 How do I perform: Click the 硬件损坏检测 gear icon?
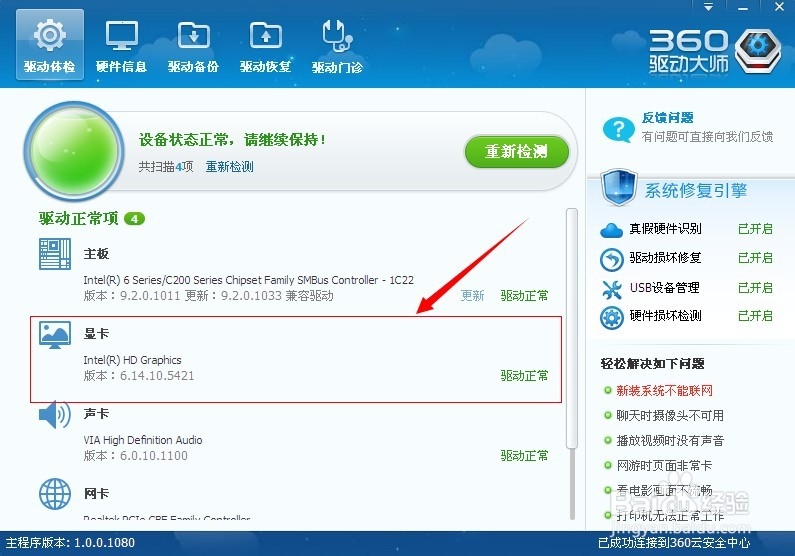pyautogui.click(x=611, y=318)
